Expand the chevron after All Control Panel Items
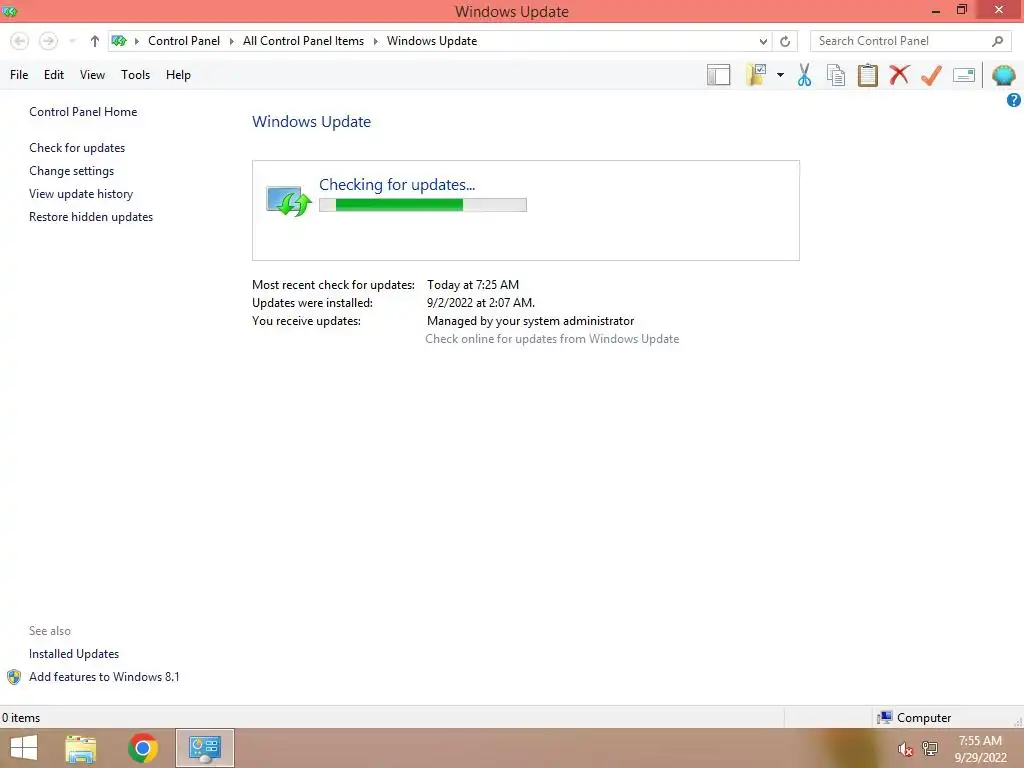This screenshot has height=768, width=1024. coord(376,41)
